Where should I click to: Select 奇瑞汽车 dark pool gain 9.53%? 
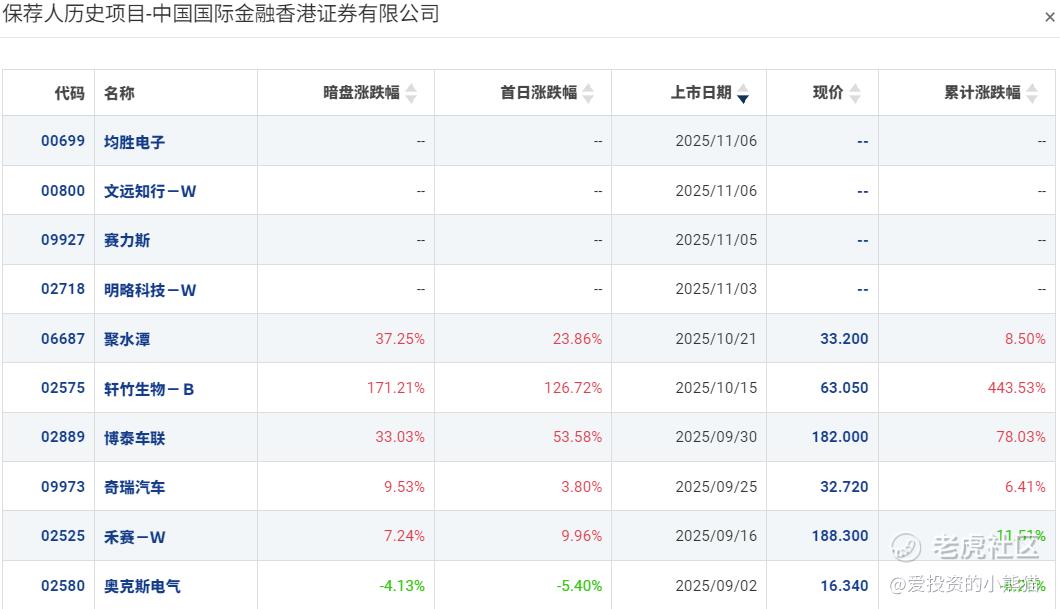point(404,486)
